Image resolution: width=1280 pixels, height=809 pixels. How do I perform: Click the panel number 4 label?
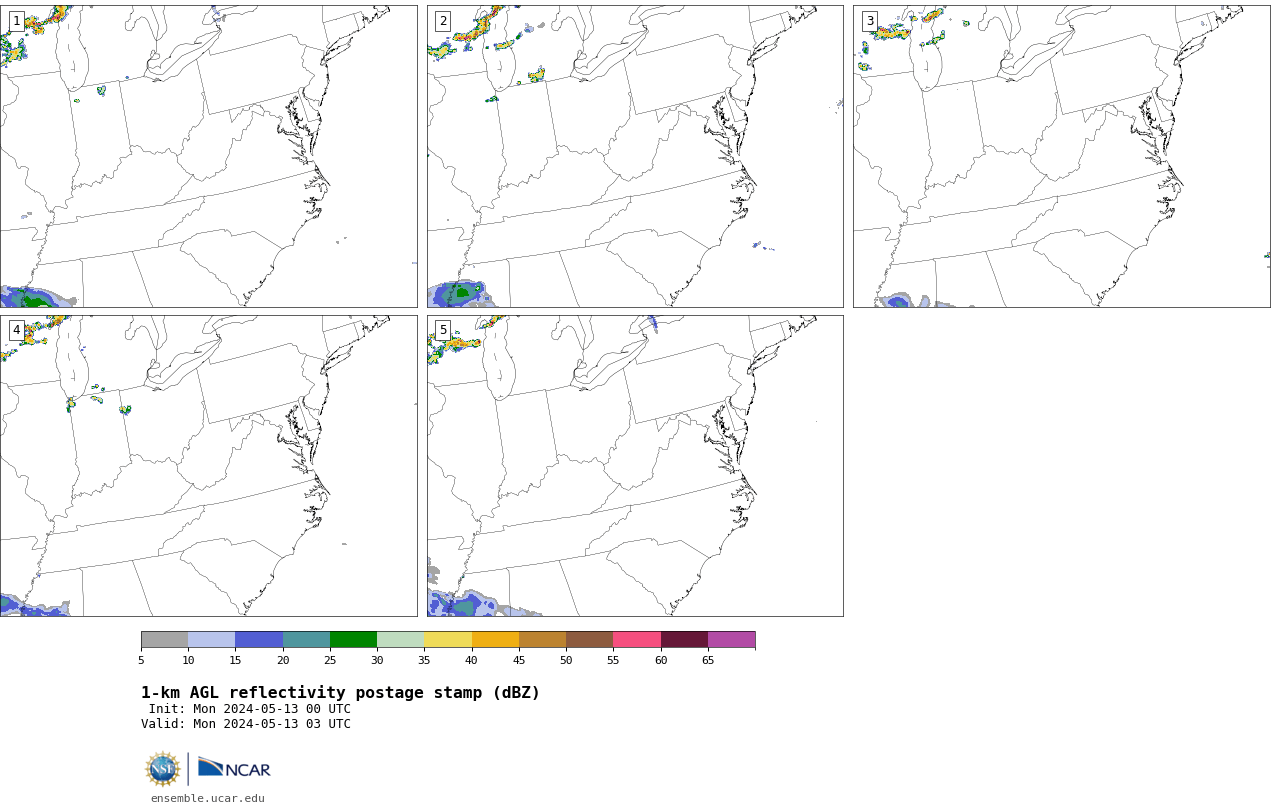16,330
